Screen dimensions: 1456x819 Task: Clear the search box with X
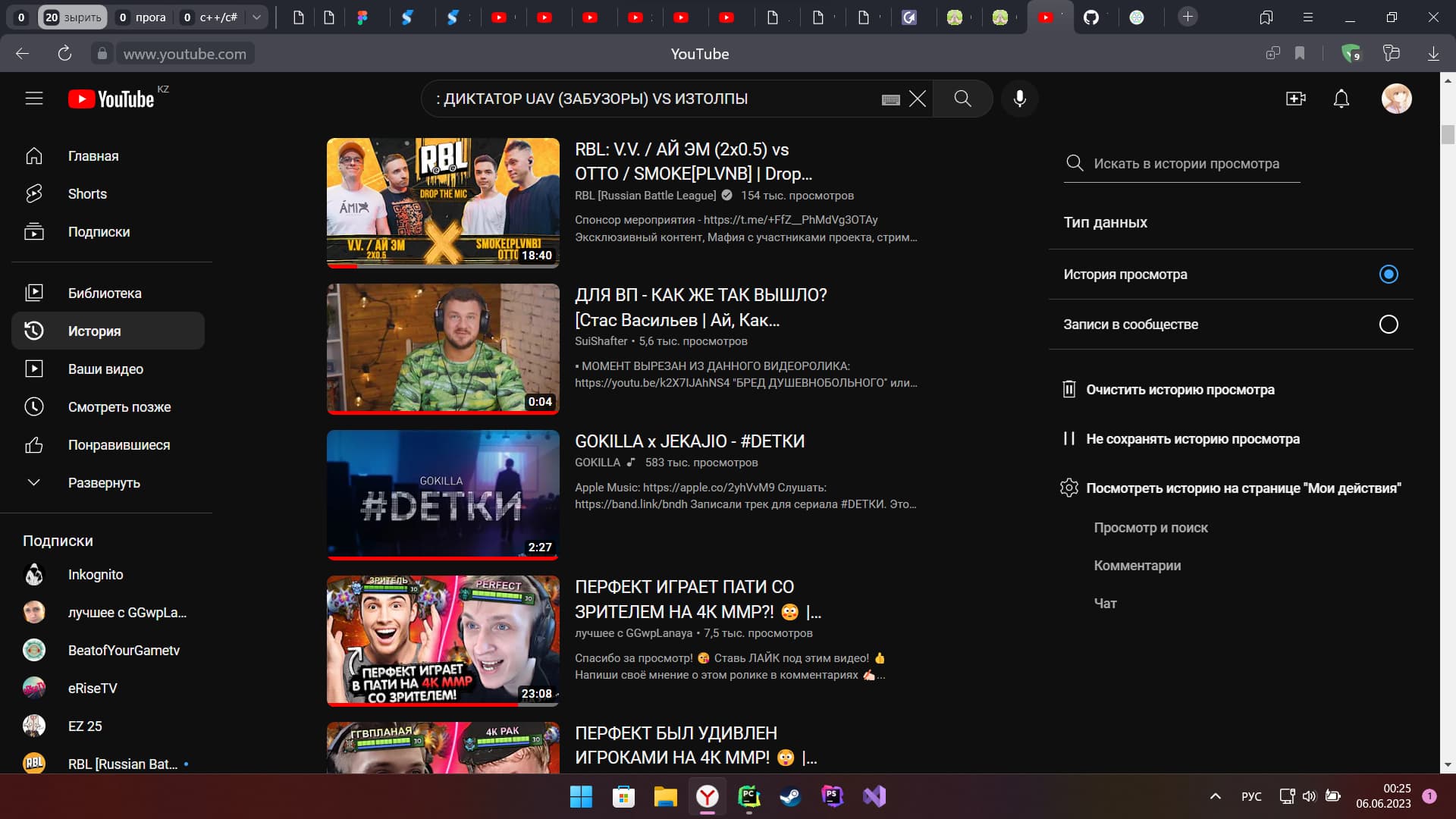pyautogui.click(x=918, y=99)
